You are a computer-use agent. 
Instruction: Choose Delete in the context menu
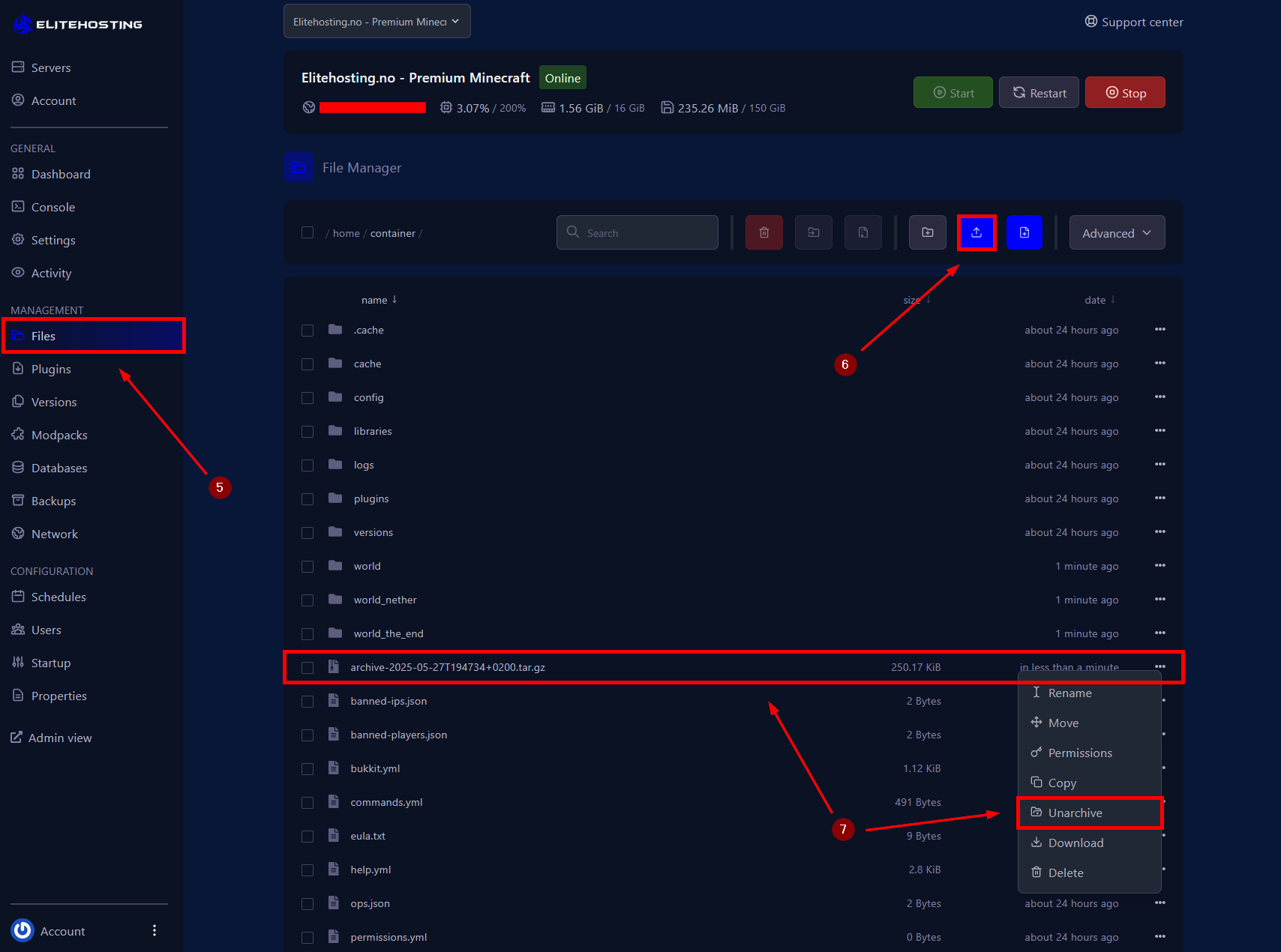(x=1089, y=873)
